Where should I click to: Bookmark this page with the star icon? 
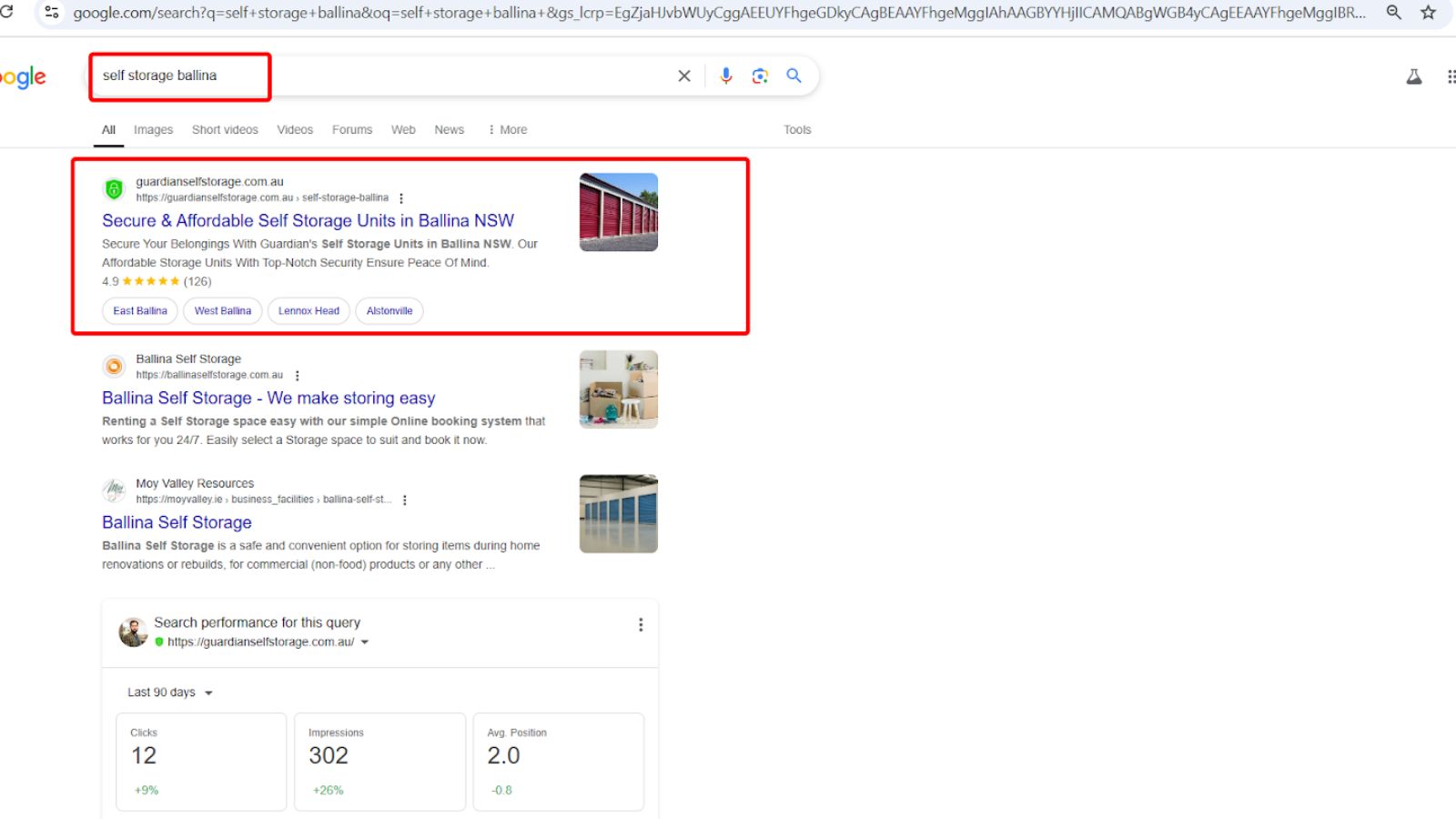pos(1428,12)
